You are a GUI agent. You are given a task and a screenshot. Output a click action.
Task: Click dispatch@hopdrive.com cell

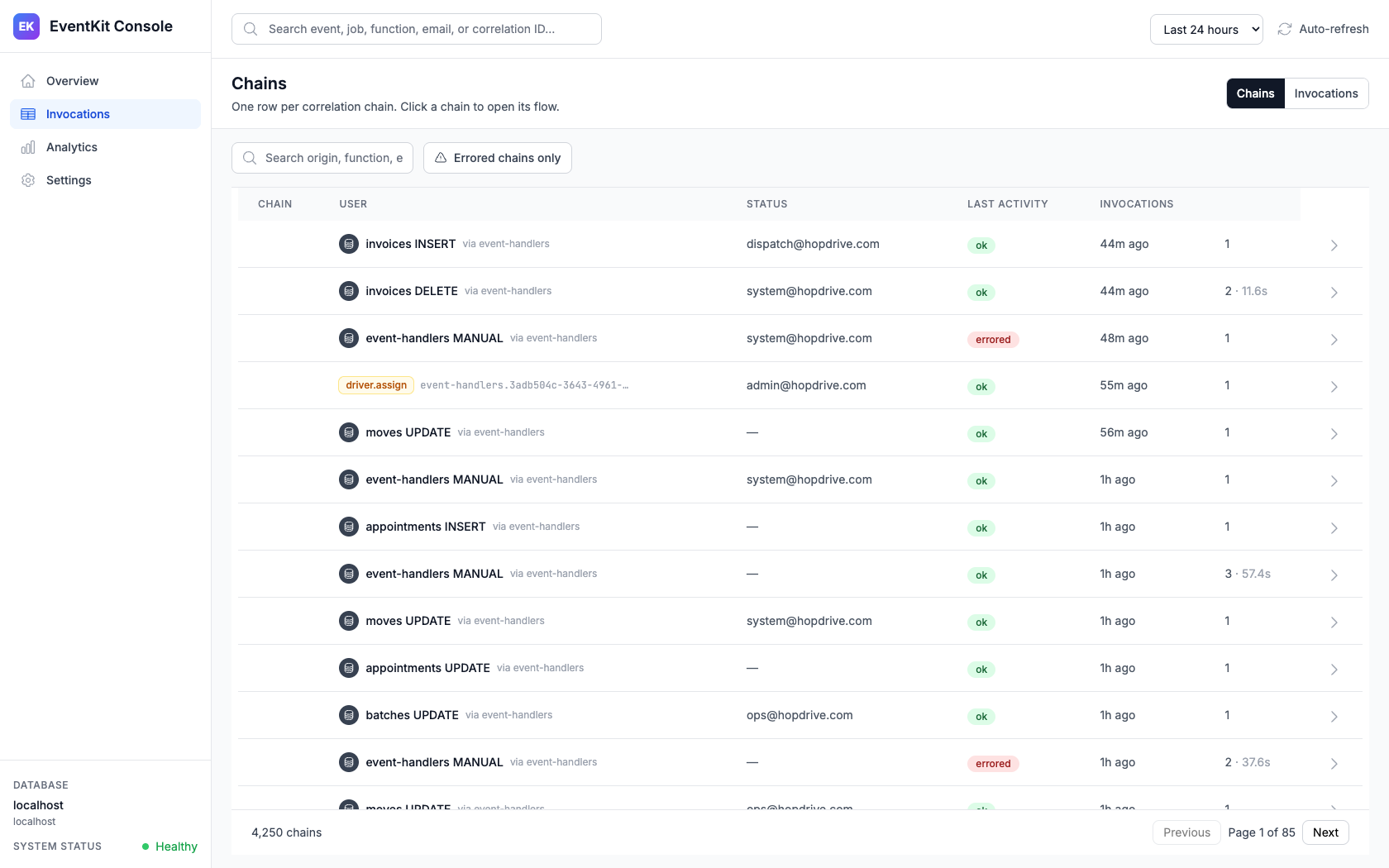(813, 244)
